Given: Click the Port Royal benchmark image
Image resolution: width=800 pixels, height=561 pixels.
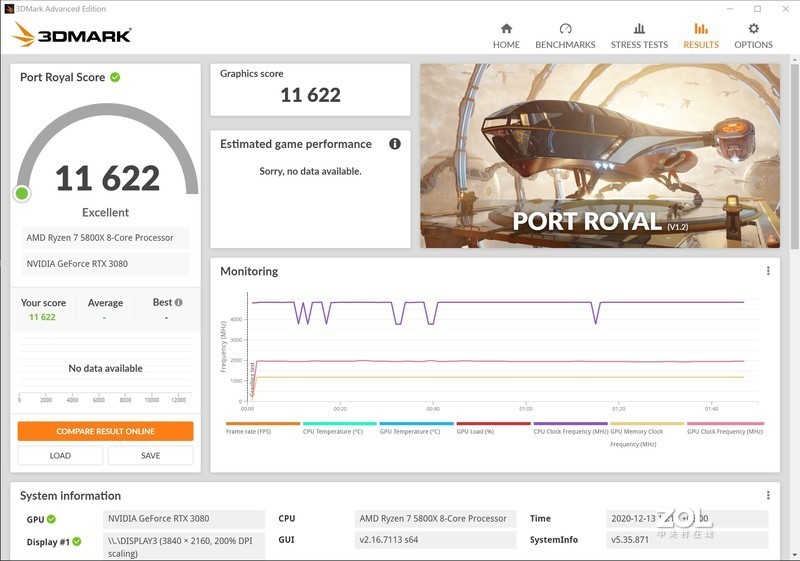Looking at the screenshot, I should (x=600, y=156).
